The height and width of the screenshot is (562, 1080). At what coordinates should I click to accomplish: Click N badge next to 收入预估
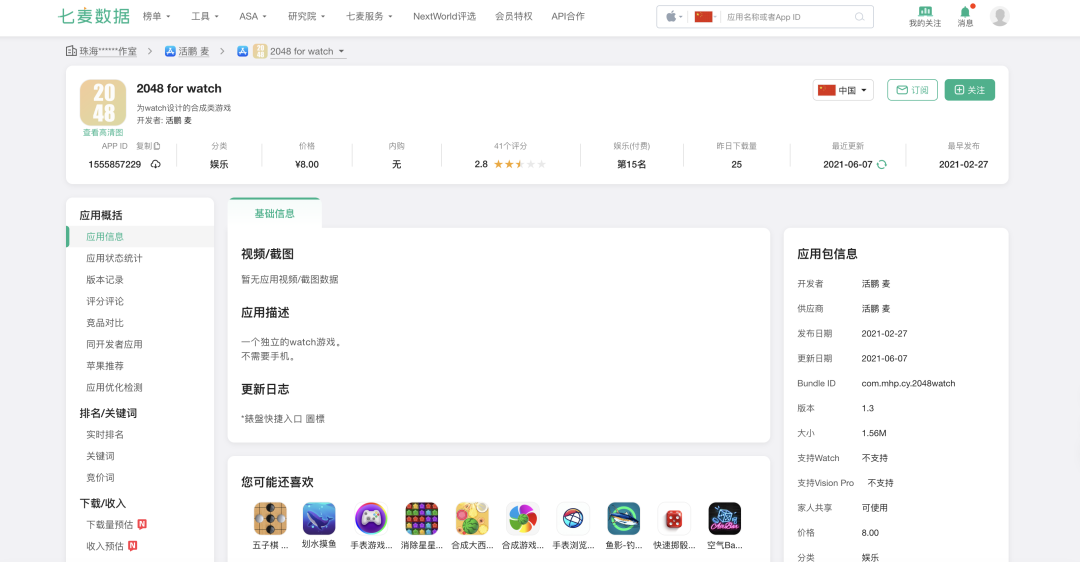click(x=132, y=545)
